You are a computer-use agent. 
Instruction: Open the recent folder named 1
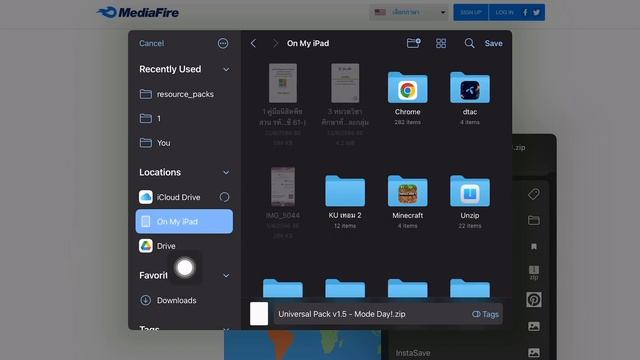click(184, 118)
